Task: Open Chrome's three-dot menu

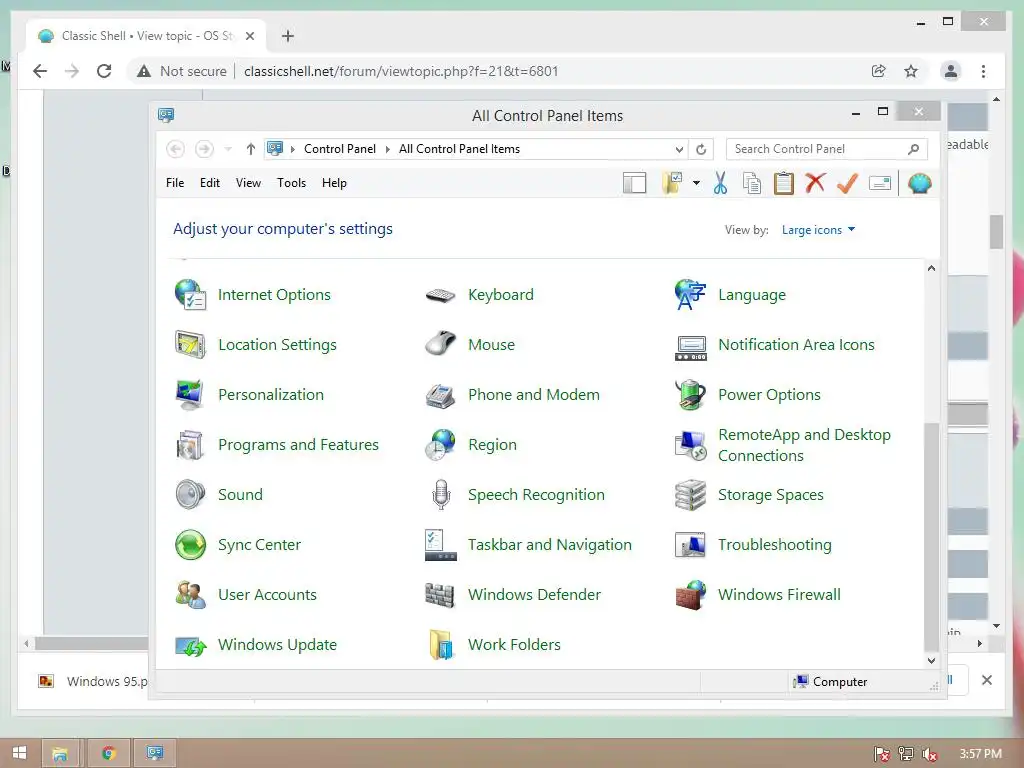Action: (984, 71)
